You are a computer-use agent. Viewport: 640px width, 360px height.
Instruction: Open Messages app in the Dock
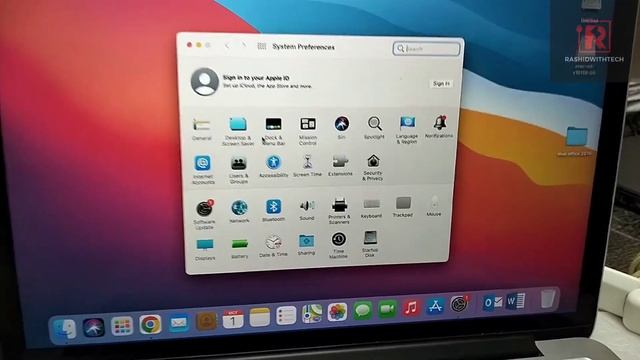tap(362, 311)
